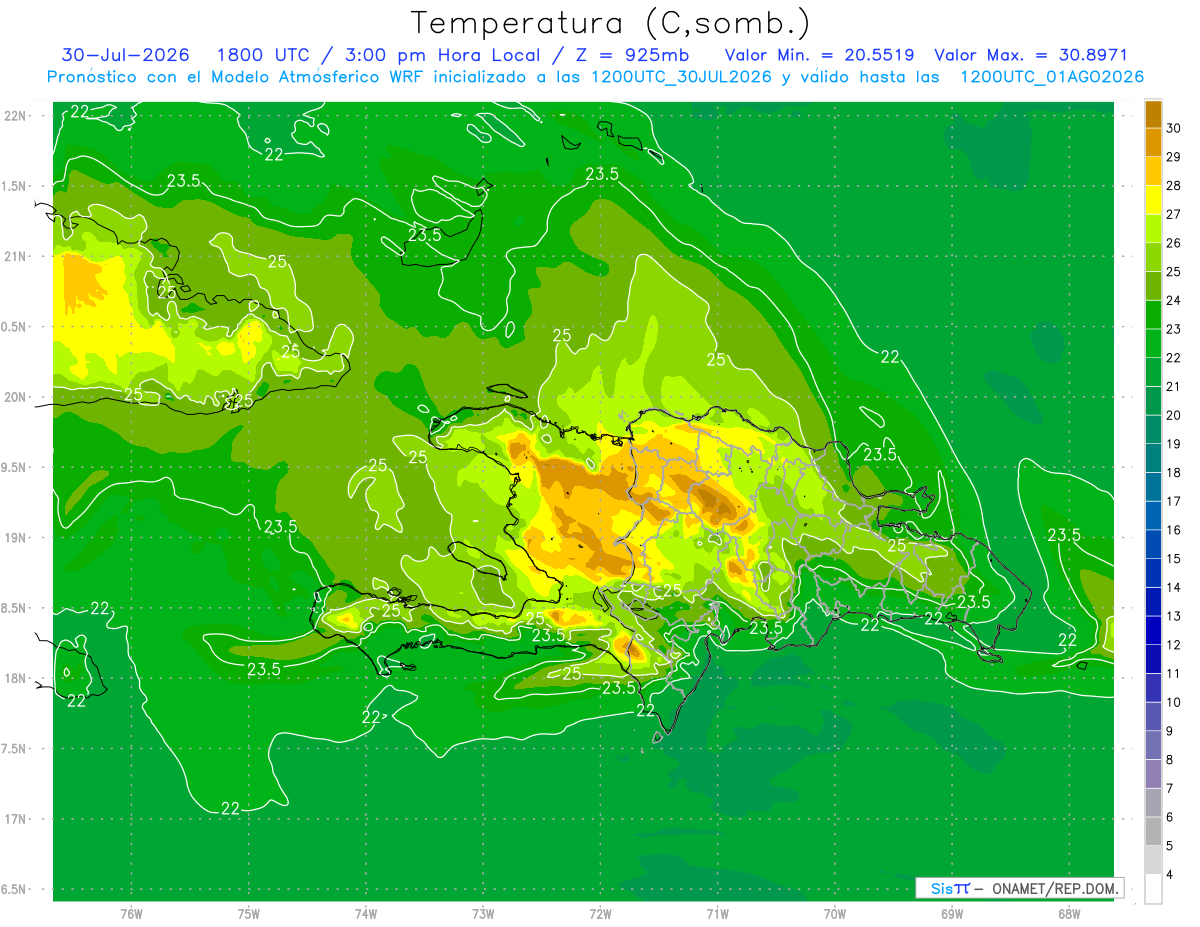Click the "17N" latitude axis label

[x=17, y=819]
